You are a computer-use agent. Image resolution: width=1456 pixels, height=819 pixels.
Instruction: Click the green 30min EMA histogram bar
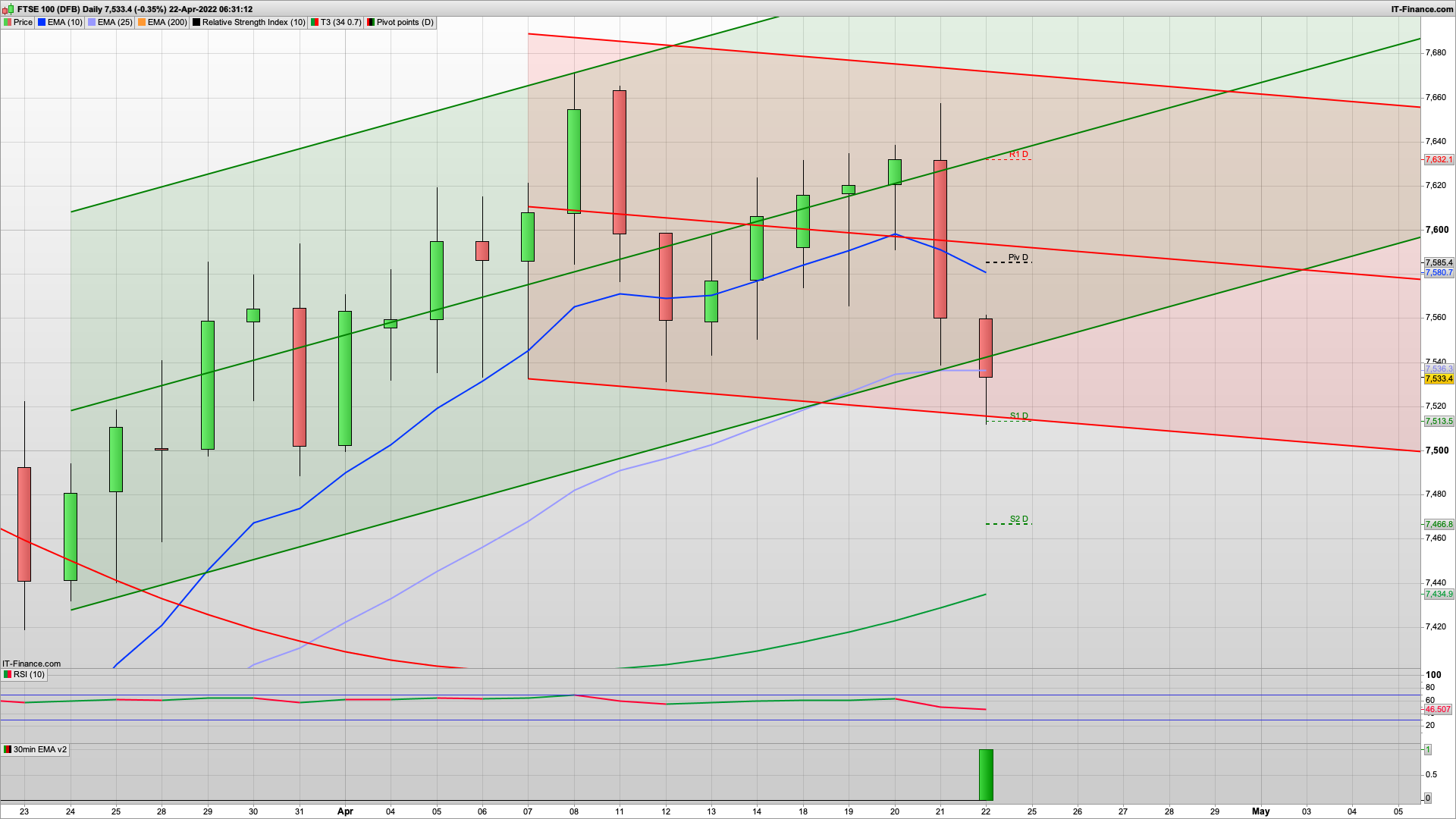click(x=986, y=774)
